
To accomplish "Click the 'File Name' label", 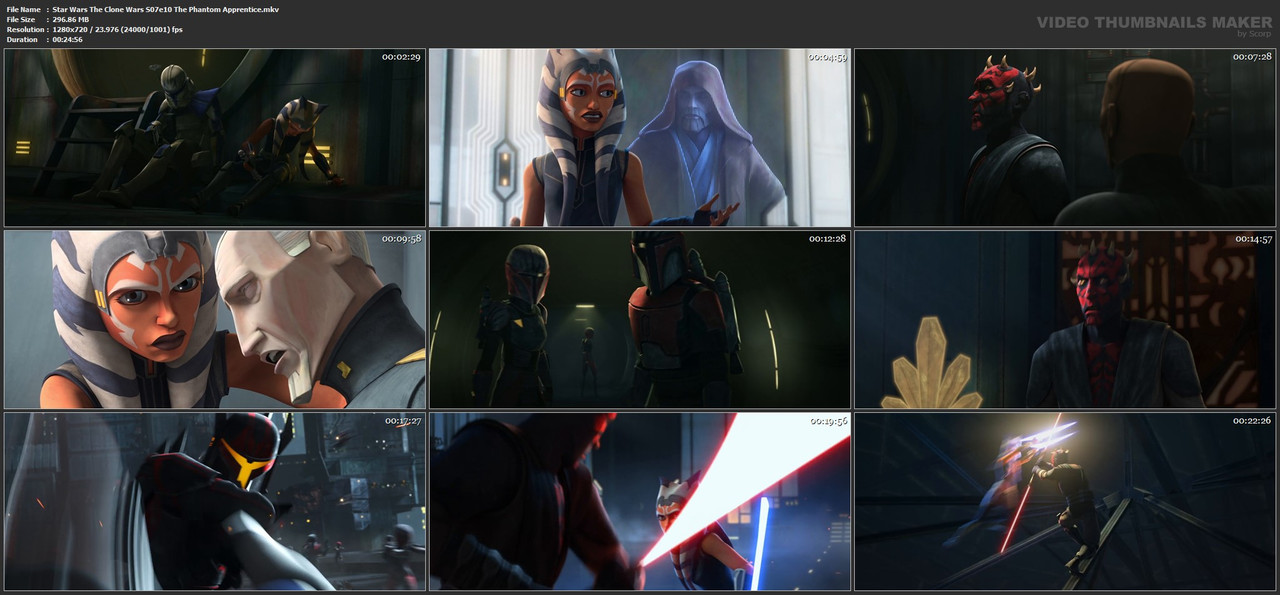I will point(23,9).
